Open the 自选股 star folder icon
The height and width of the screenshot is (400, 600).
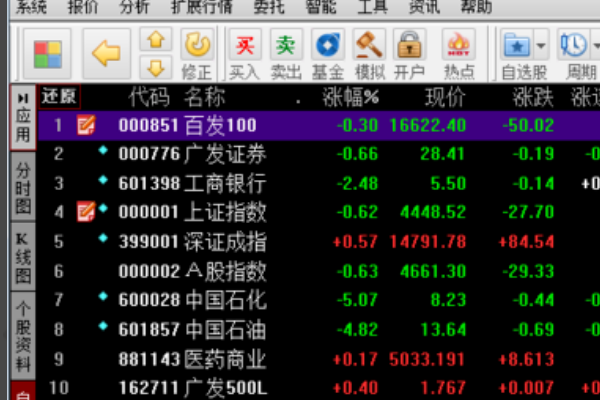(517, 45)
